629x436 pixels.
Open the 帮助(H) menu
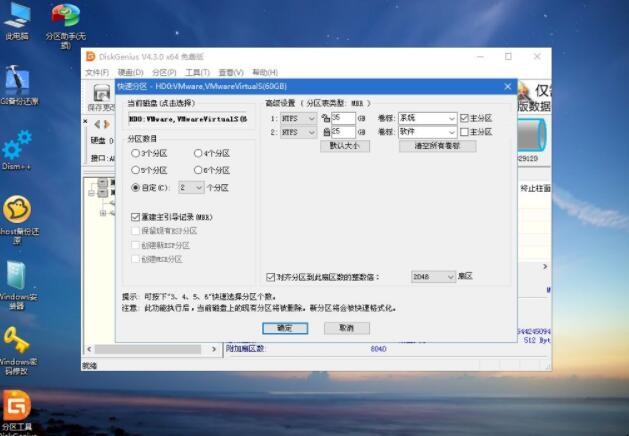265,73
